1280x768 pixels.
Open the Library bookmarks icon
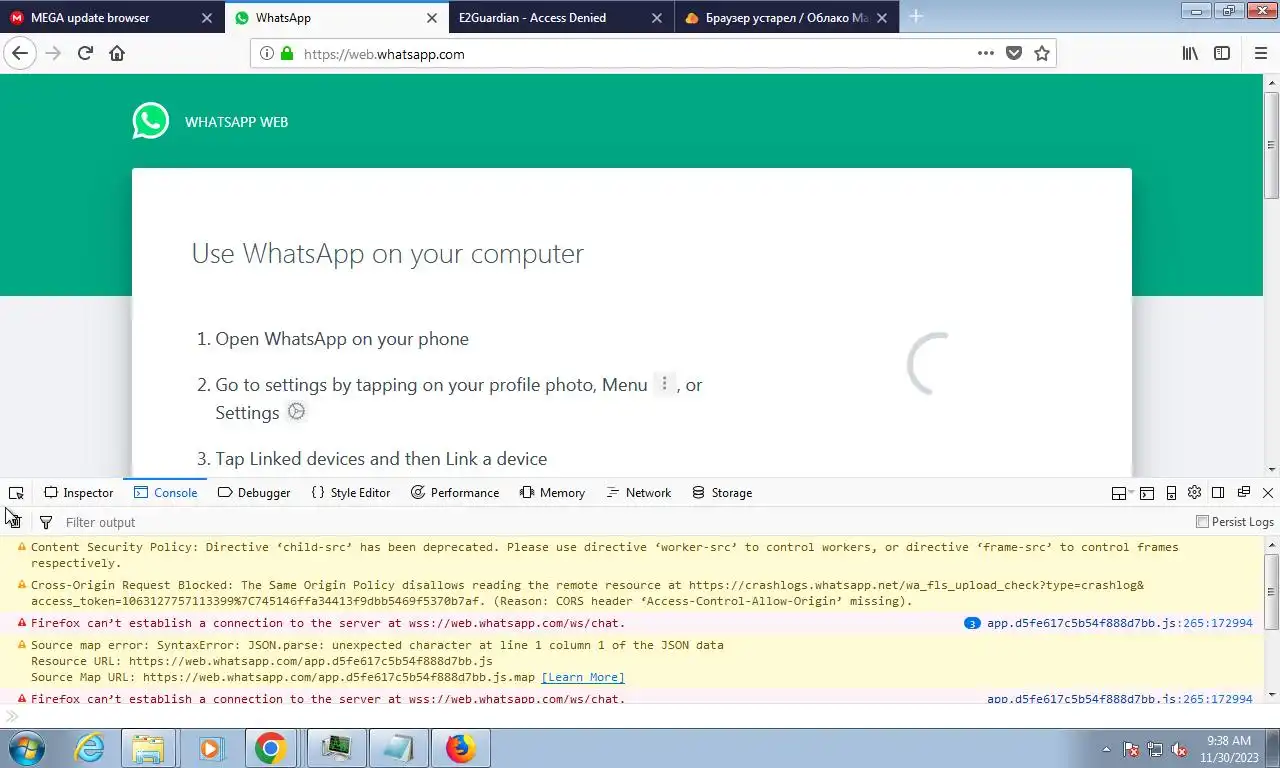(x=1190, y=54)
